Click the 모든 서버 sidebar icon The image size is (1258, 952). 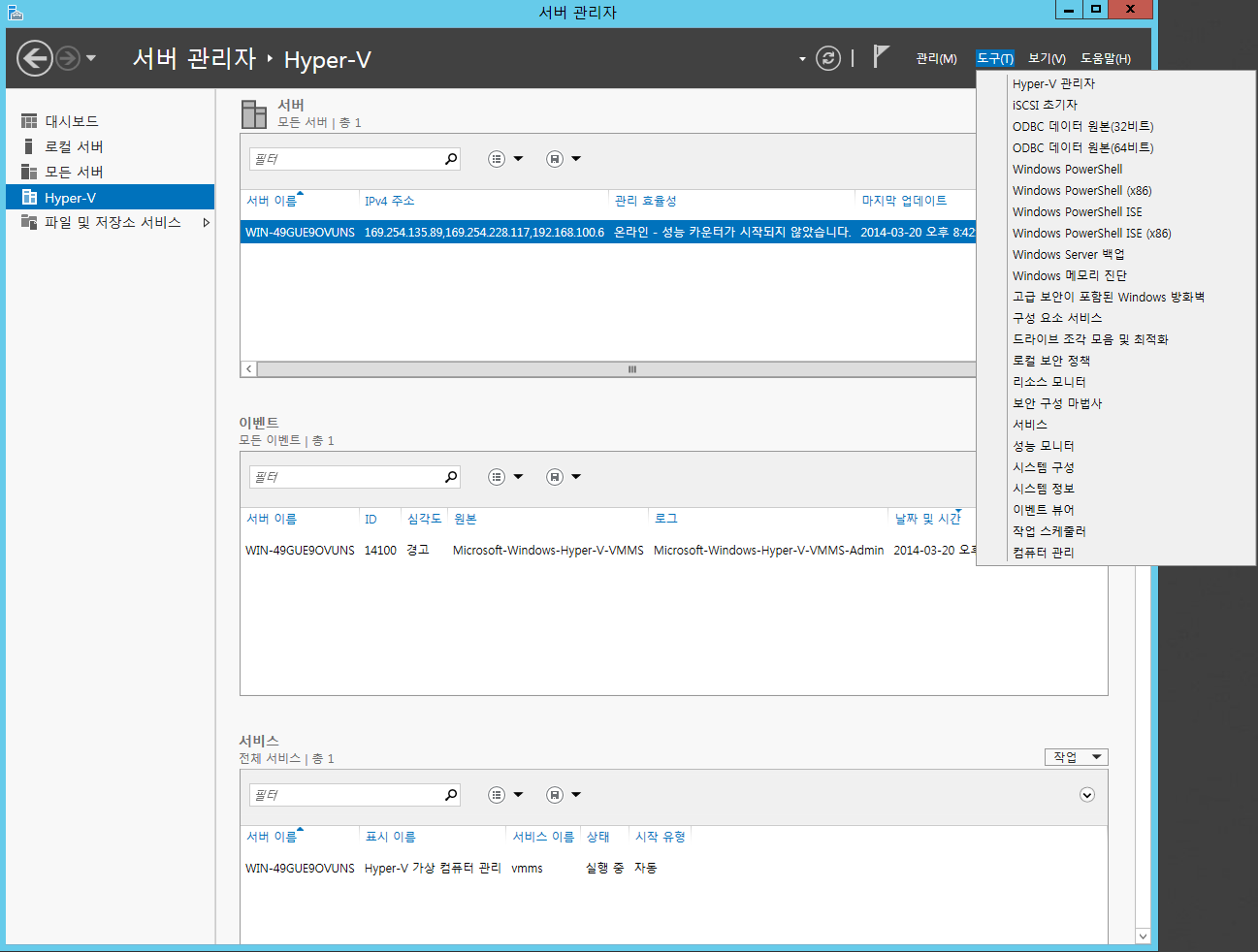point(29,172)
